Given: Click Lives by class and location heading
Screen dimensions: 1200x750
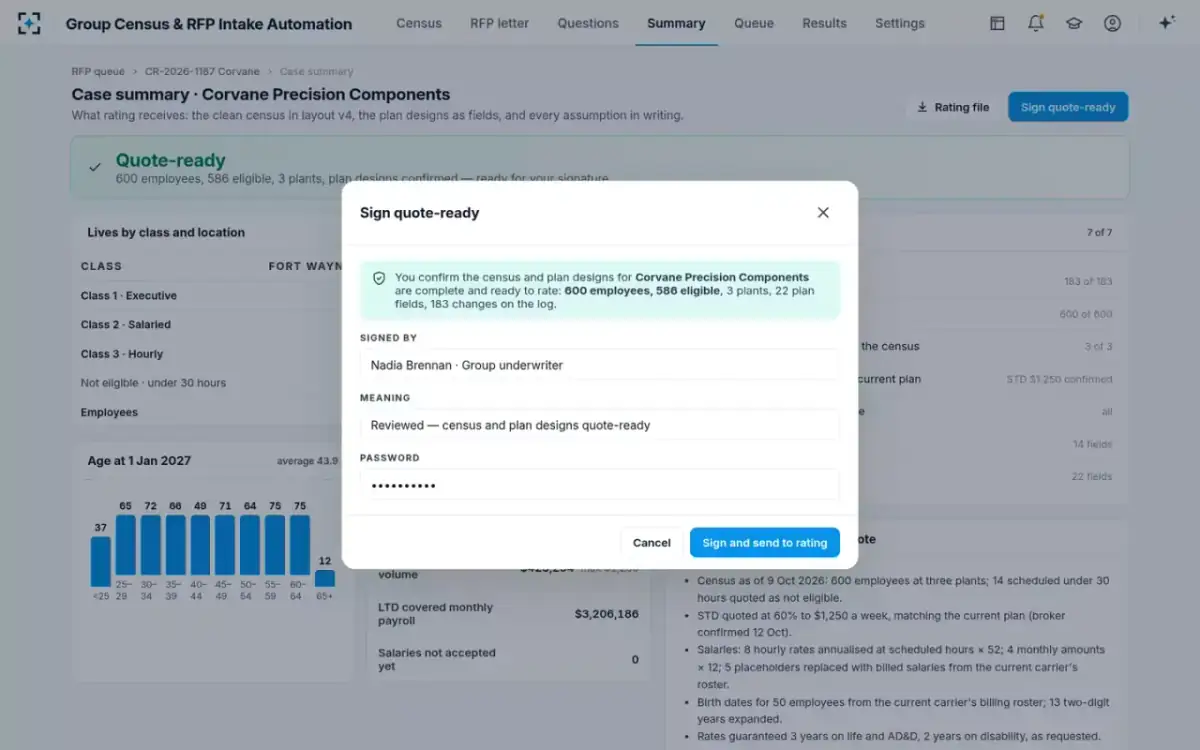Looking at the screenshot, I should 166,232.
